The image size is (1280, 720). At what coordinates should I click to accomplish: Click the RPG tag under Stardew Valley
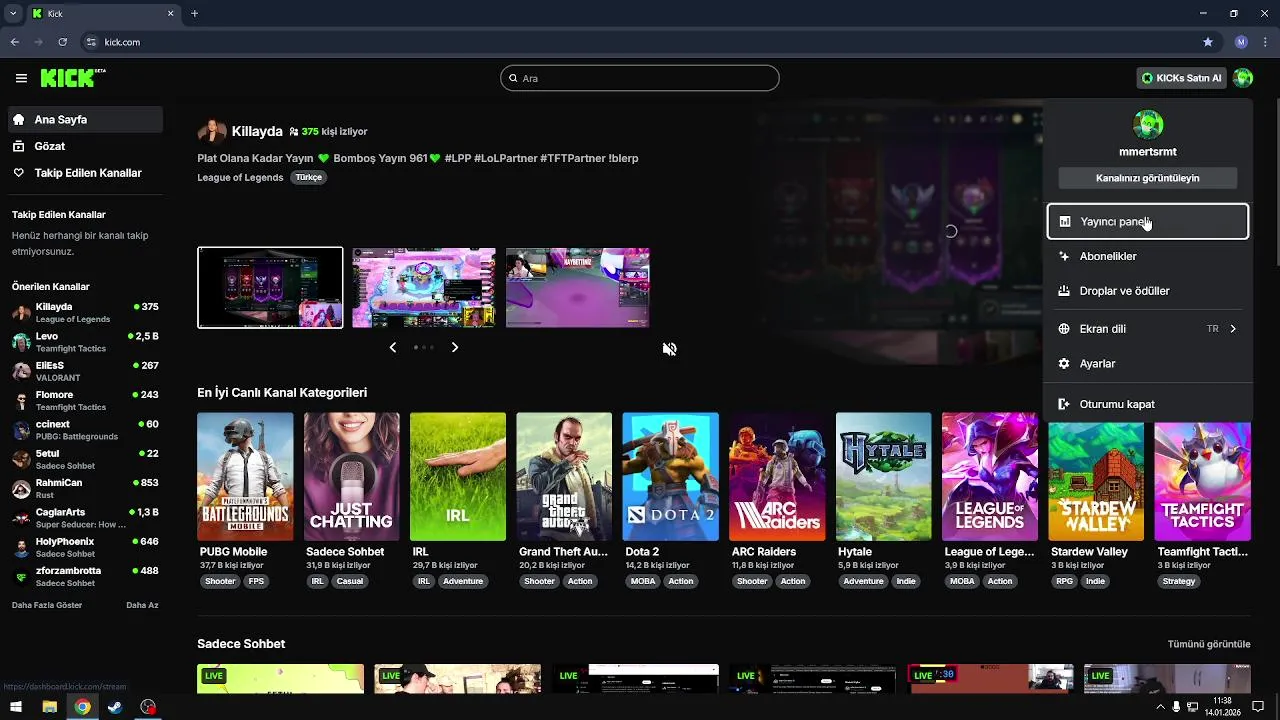point(1064,581)
